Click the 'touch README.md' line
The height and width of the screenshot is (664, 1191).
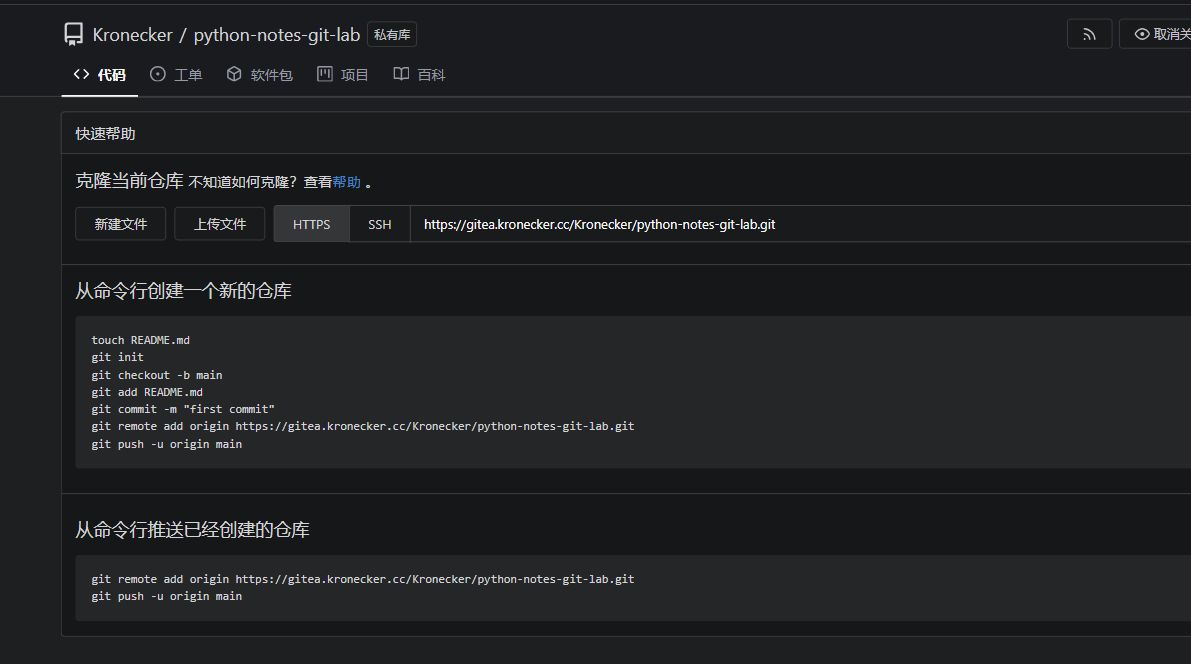coord(141,340)
